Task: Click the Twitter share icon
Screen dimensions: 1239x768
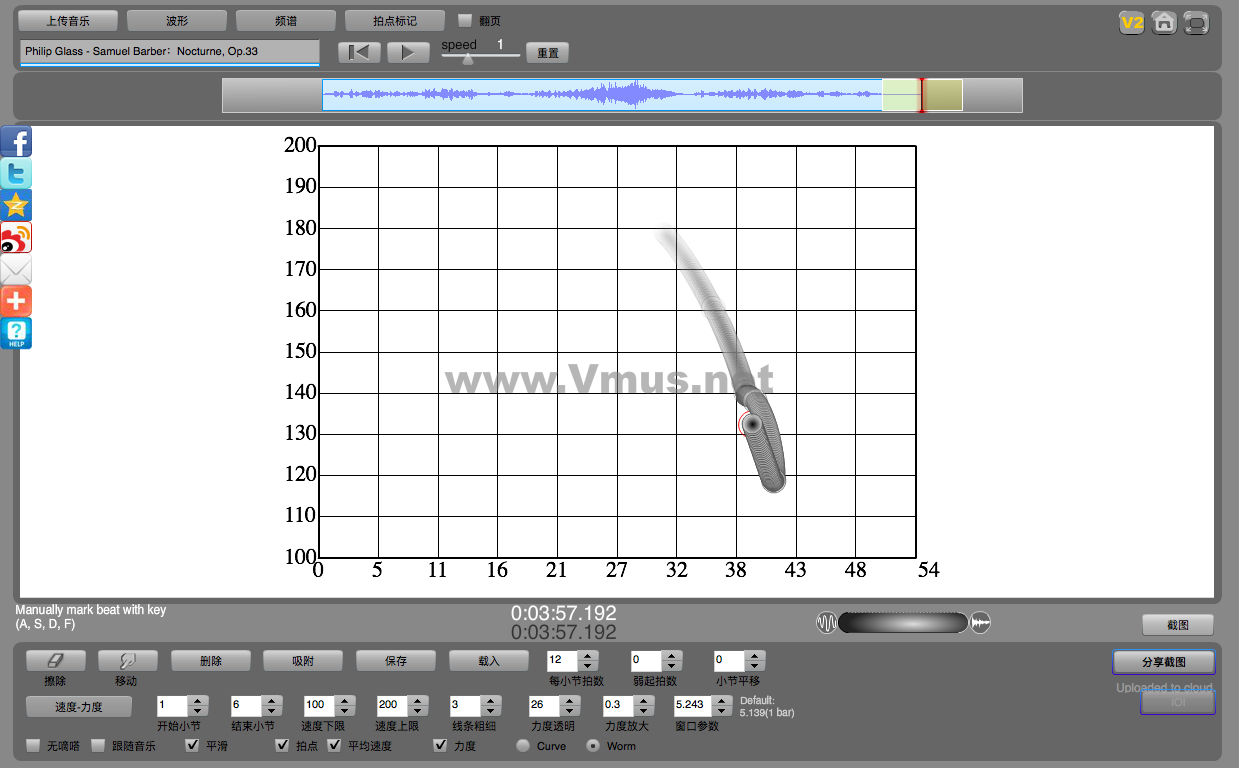Action: (x=16, y=174)
